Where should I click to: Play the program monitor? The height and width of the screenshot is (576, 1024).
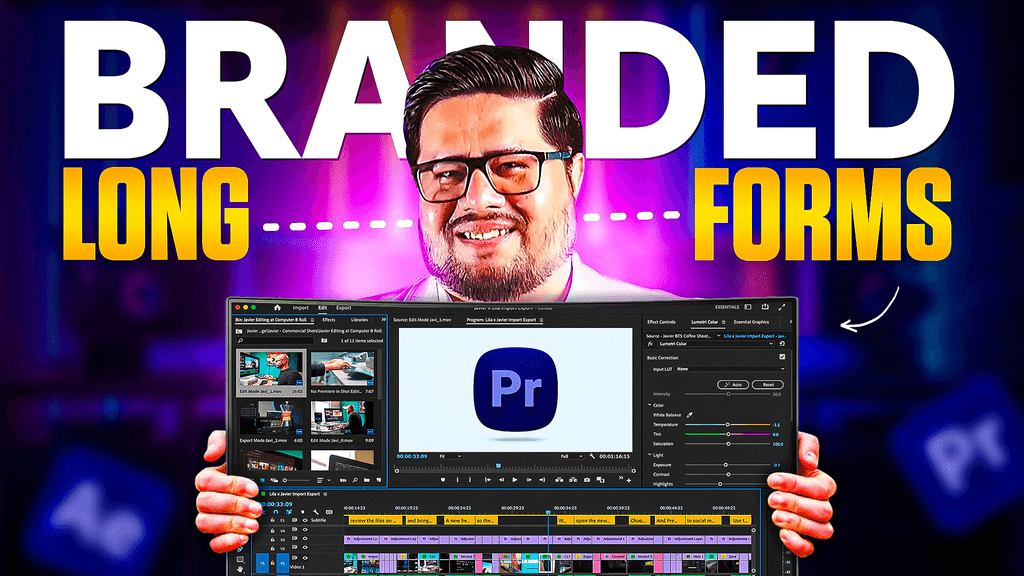[515, 480]
